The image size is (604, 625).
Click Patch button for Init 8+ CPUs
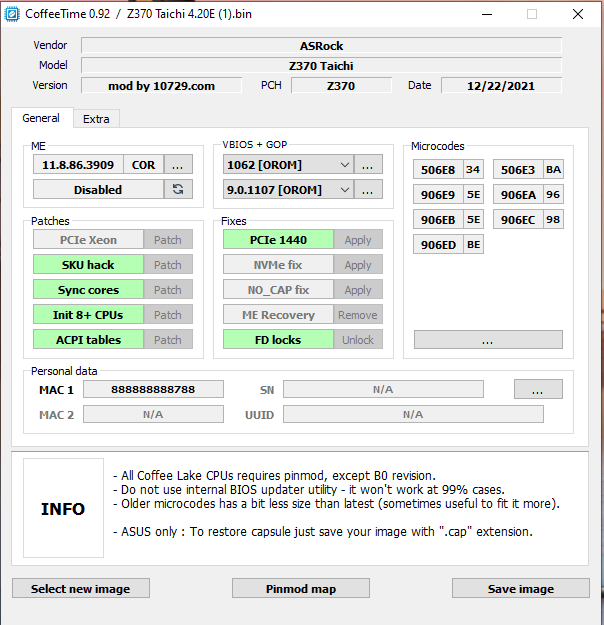pos(168,314)
